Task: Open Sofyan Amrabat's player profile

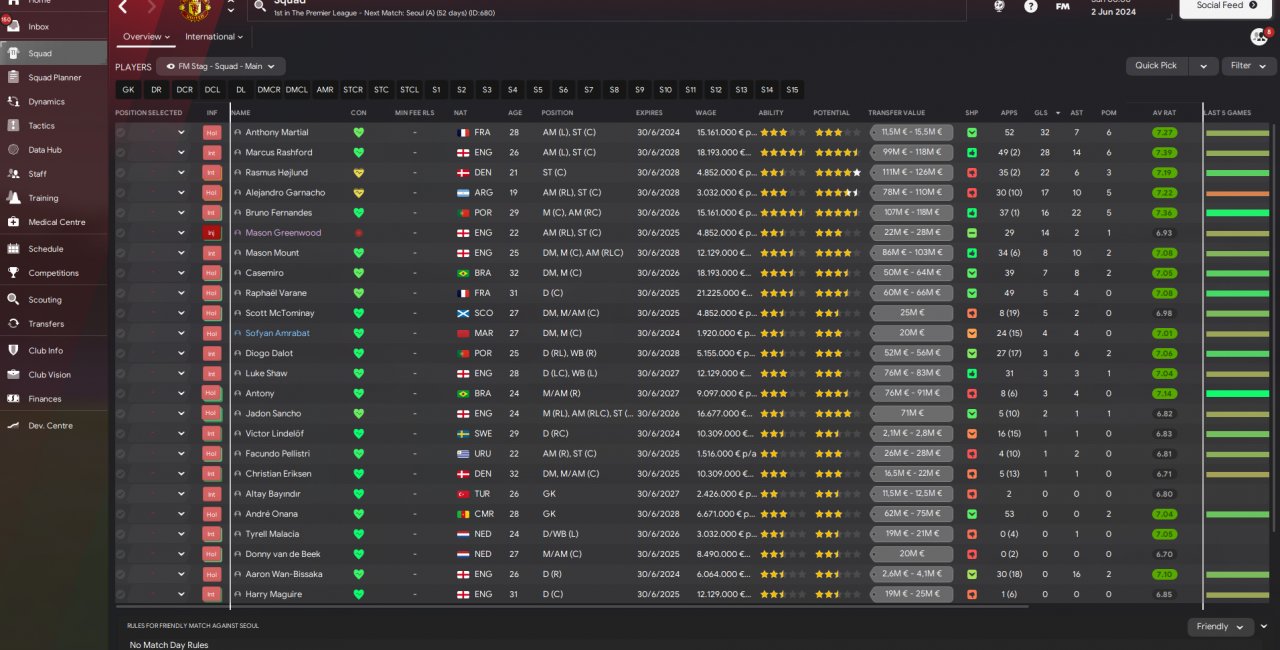Action: pyautogui.click(x=277, y=333)
